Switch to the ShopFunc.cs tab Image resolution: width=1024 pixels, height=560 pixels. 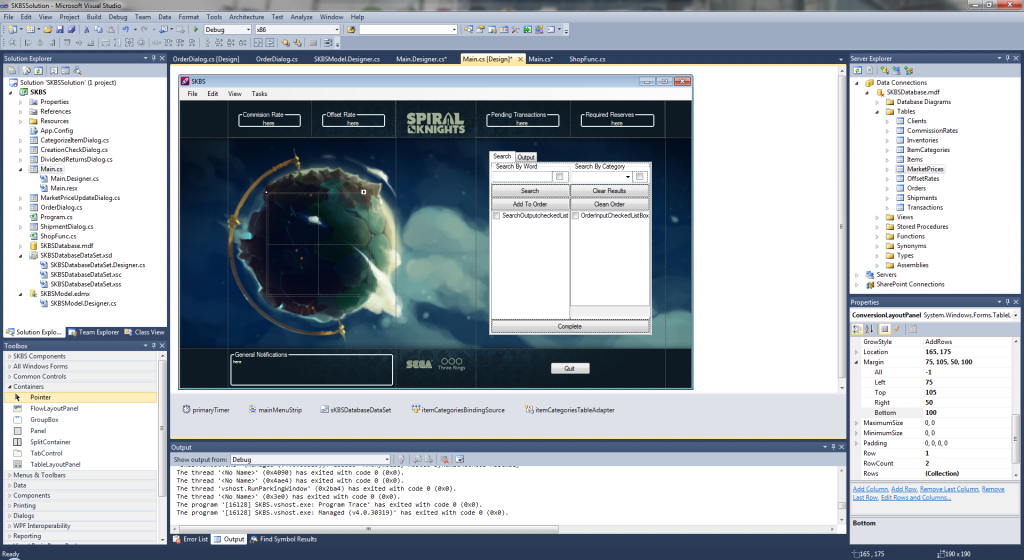coord(588,59)
